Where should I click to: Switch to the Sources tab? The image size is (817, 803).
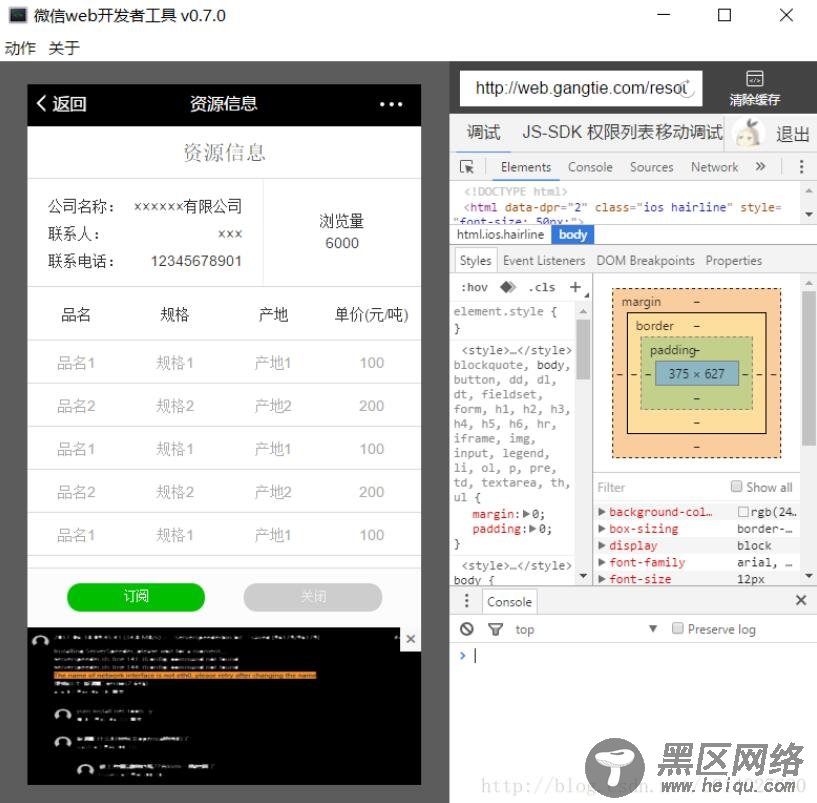tap(651, 167)
